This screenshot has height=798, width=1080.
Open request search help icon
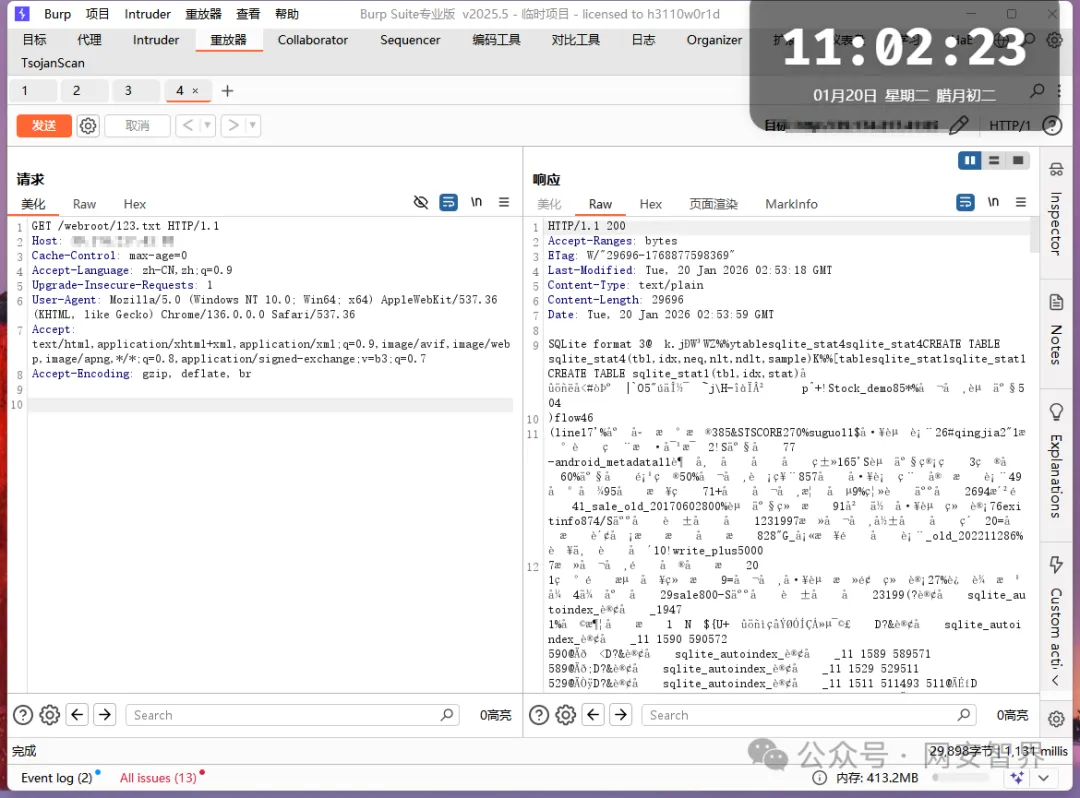click(x=23, y=715)
